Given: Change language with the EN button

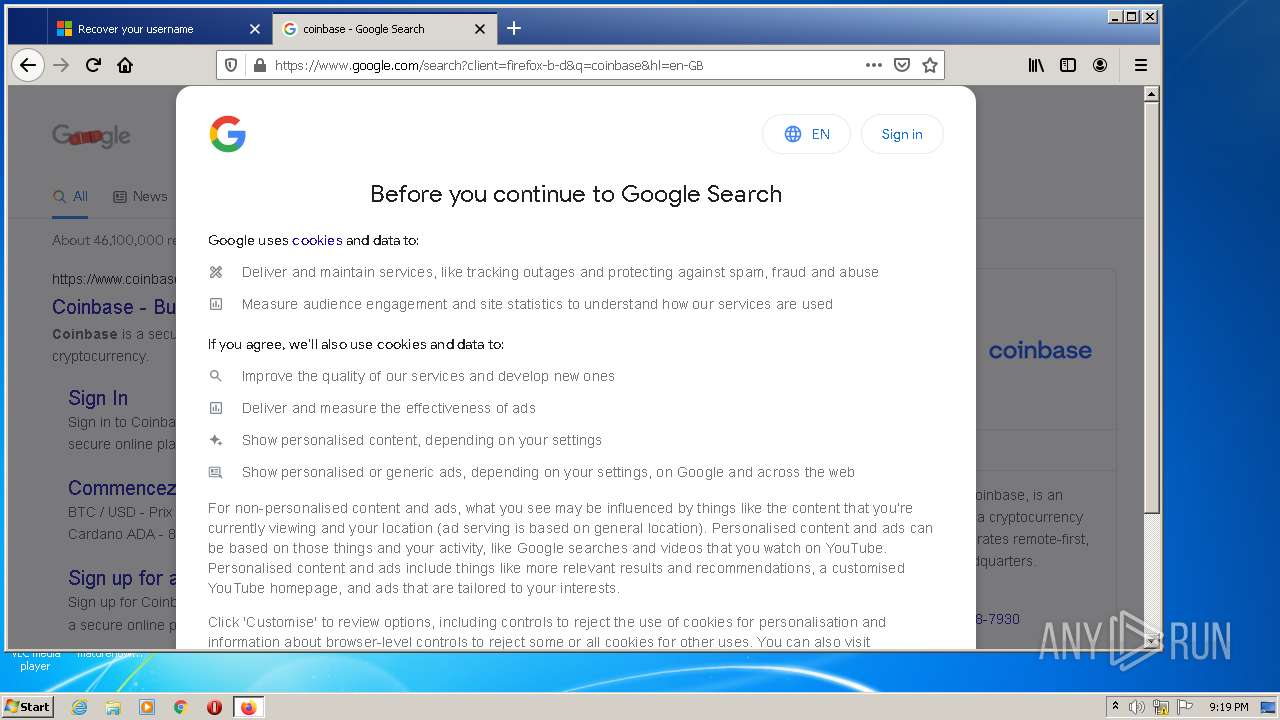Looking at the screenshot, I should [x=806, y=134].
